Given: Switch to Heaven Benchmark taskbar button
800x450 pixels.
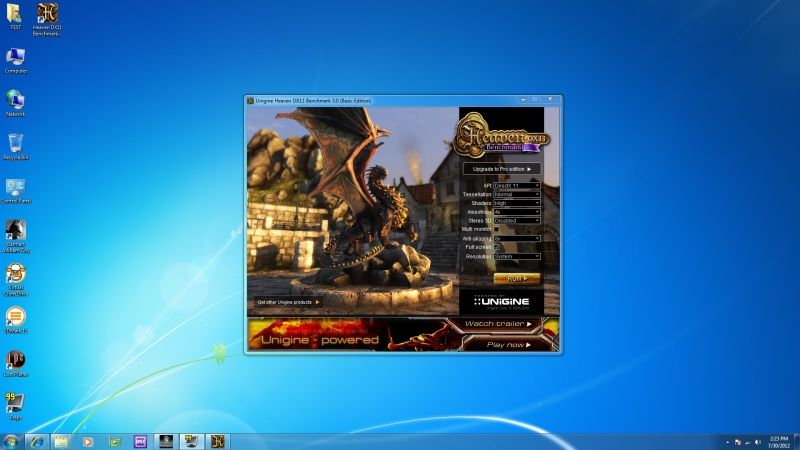Looking at the screenshot, I should 218,442.
